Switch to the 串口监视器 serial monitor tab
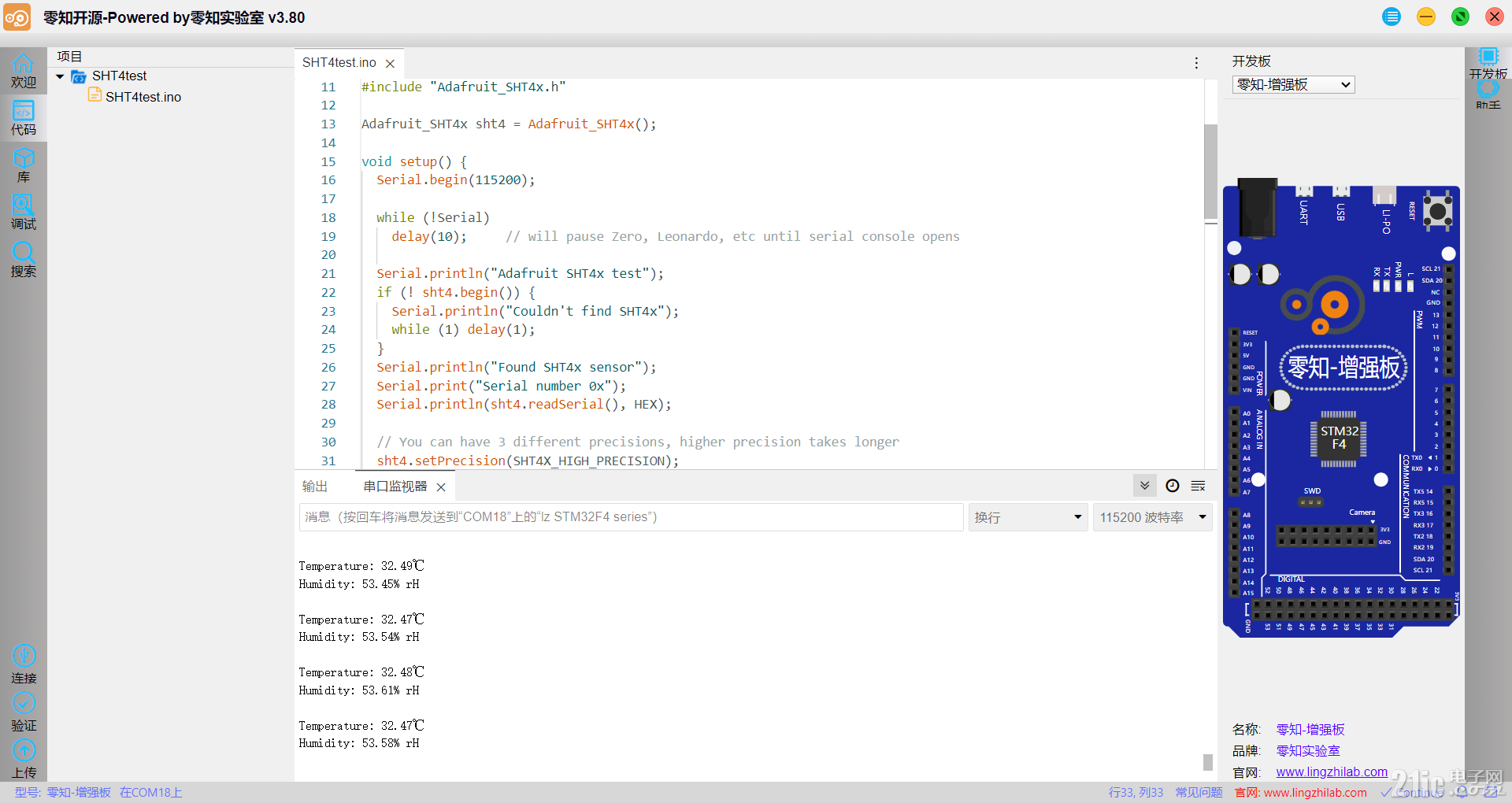 pyautogui.click(x=395, y=487)
